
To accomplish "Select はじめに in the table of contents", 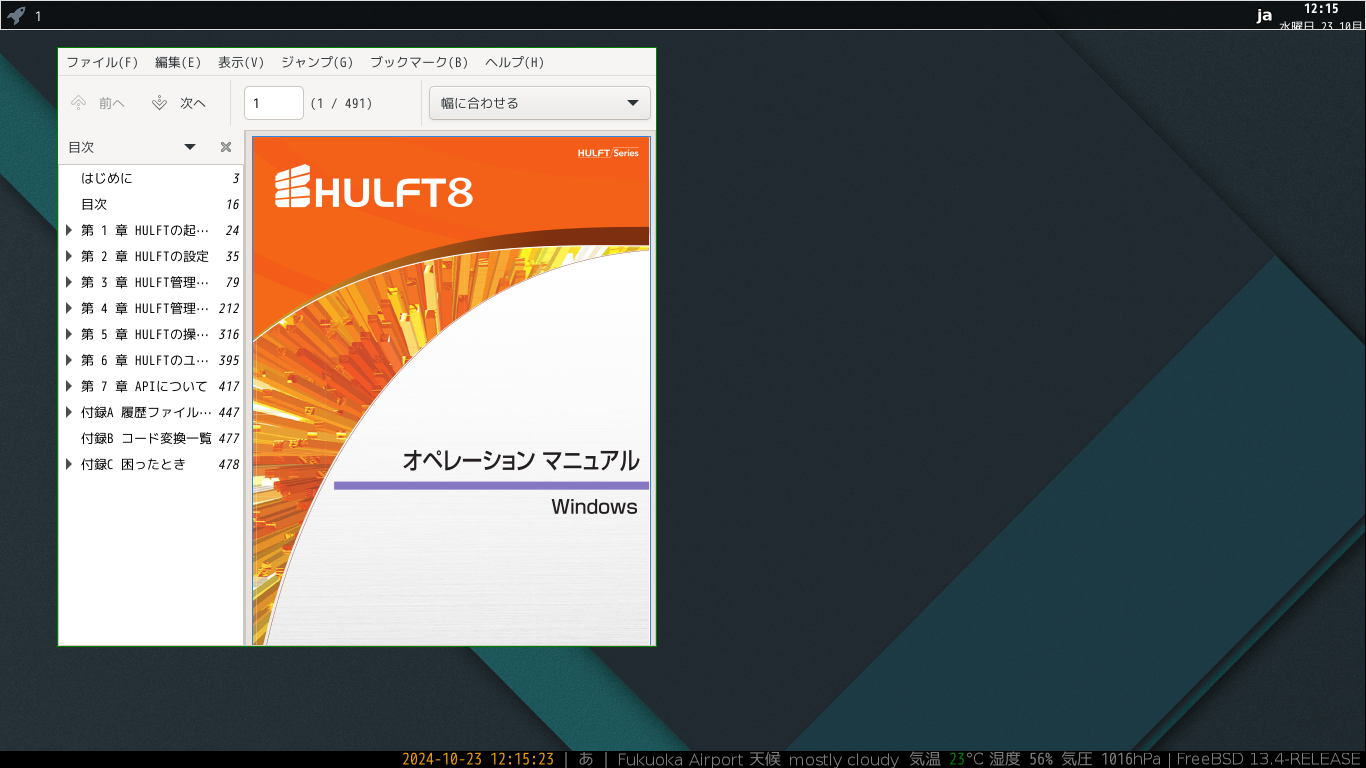I will click(x=151, y=178).
